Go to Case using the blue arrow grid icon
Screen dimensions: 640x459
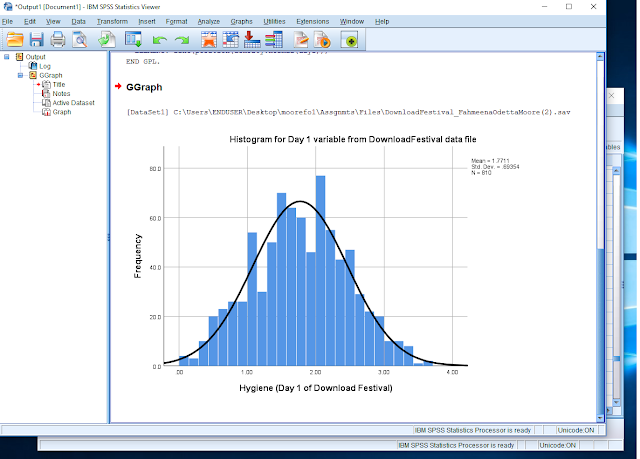231,40
